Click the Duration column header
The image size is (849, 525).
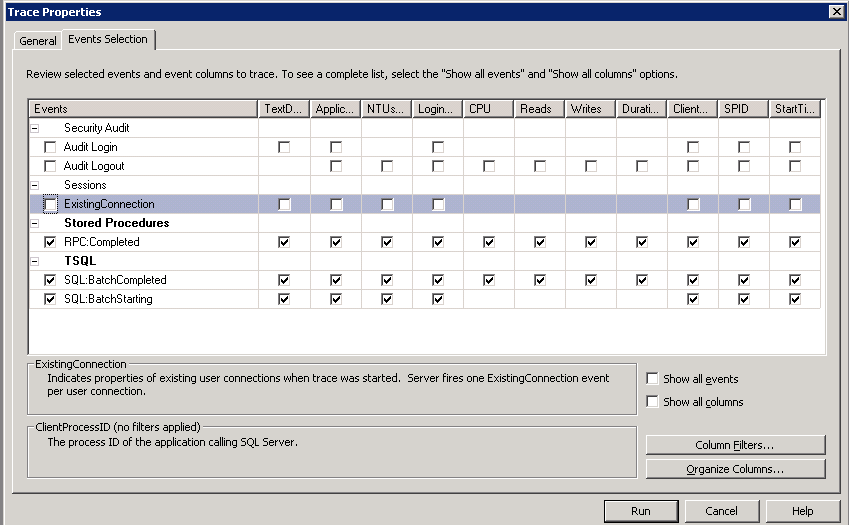tap(641, 109)
